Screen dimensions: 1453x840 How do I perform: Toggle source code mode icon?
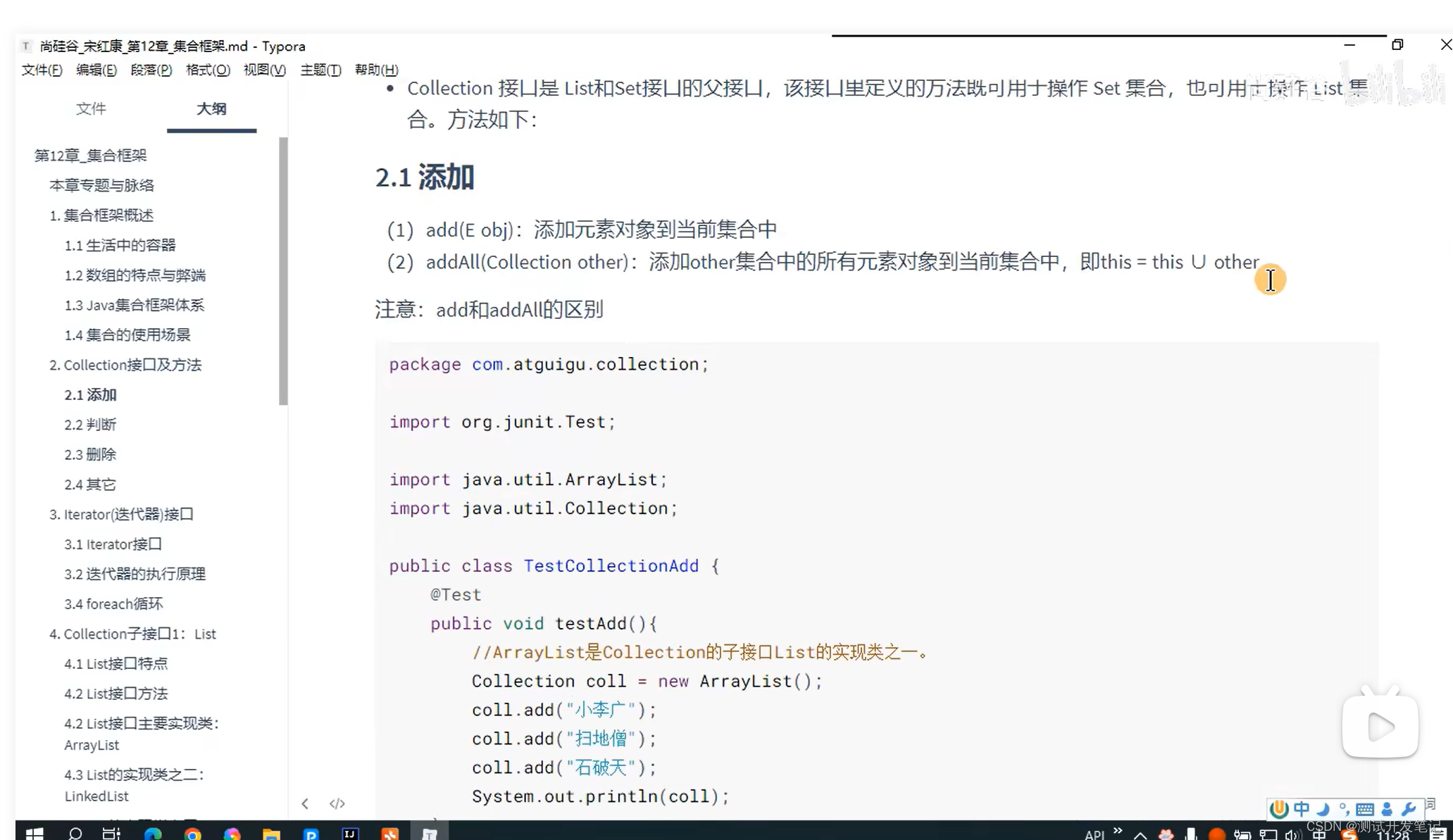coord(337,803)
